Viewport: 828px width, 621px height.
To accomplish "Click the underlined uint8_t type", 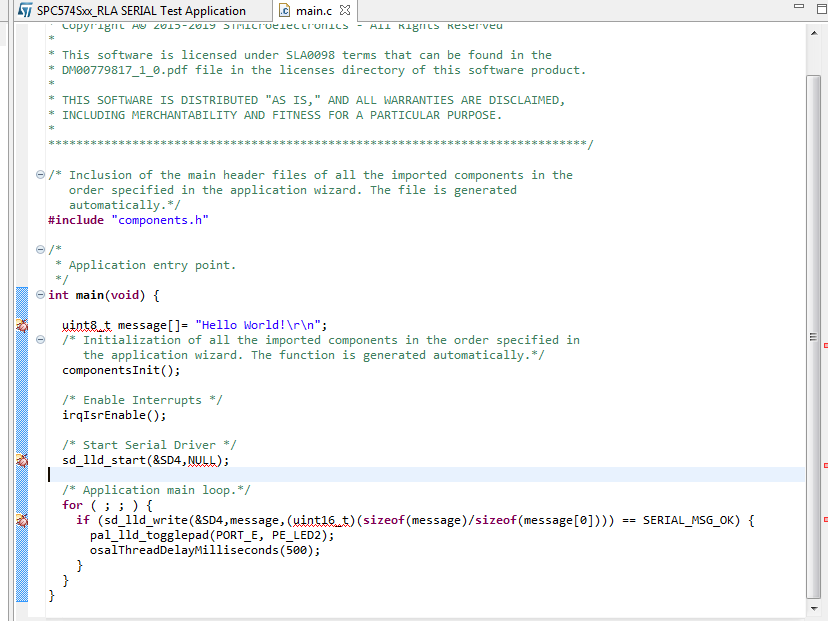I will (x=87, y=325).
